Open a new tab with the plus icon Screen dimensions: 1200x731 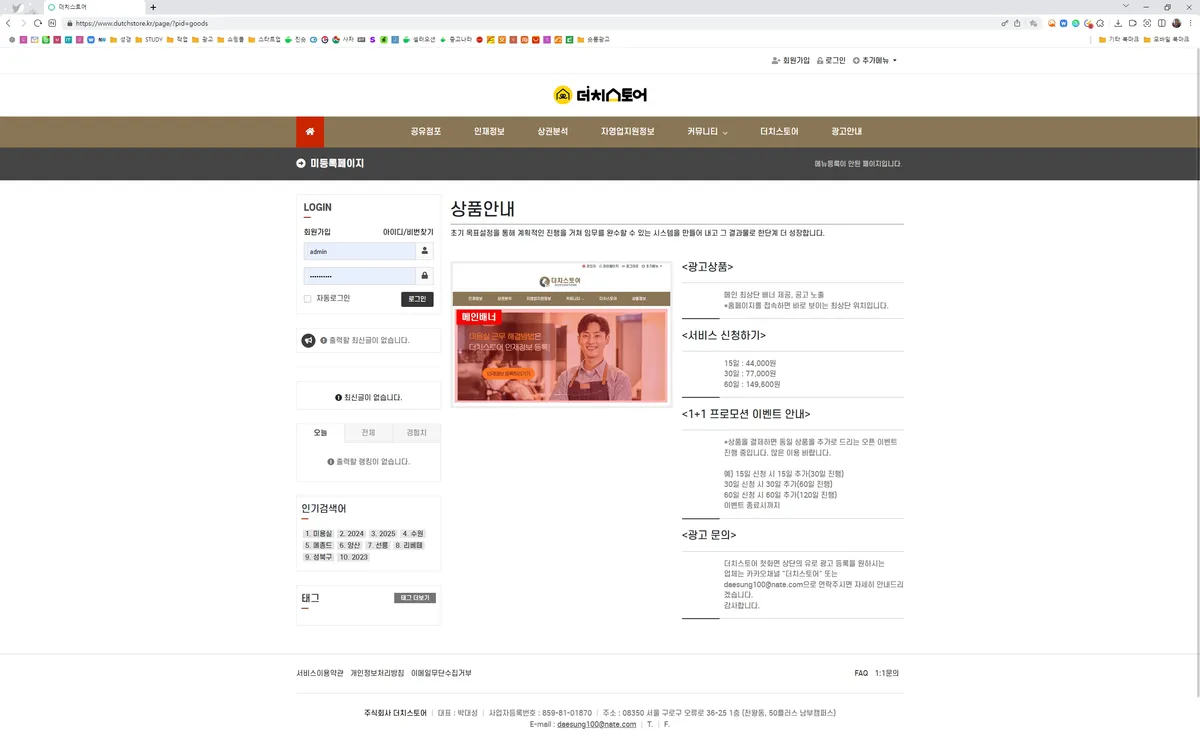click(153, 7)
